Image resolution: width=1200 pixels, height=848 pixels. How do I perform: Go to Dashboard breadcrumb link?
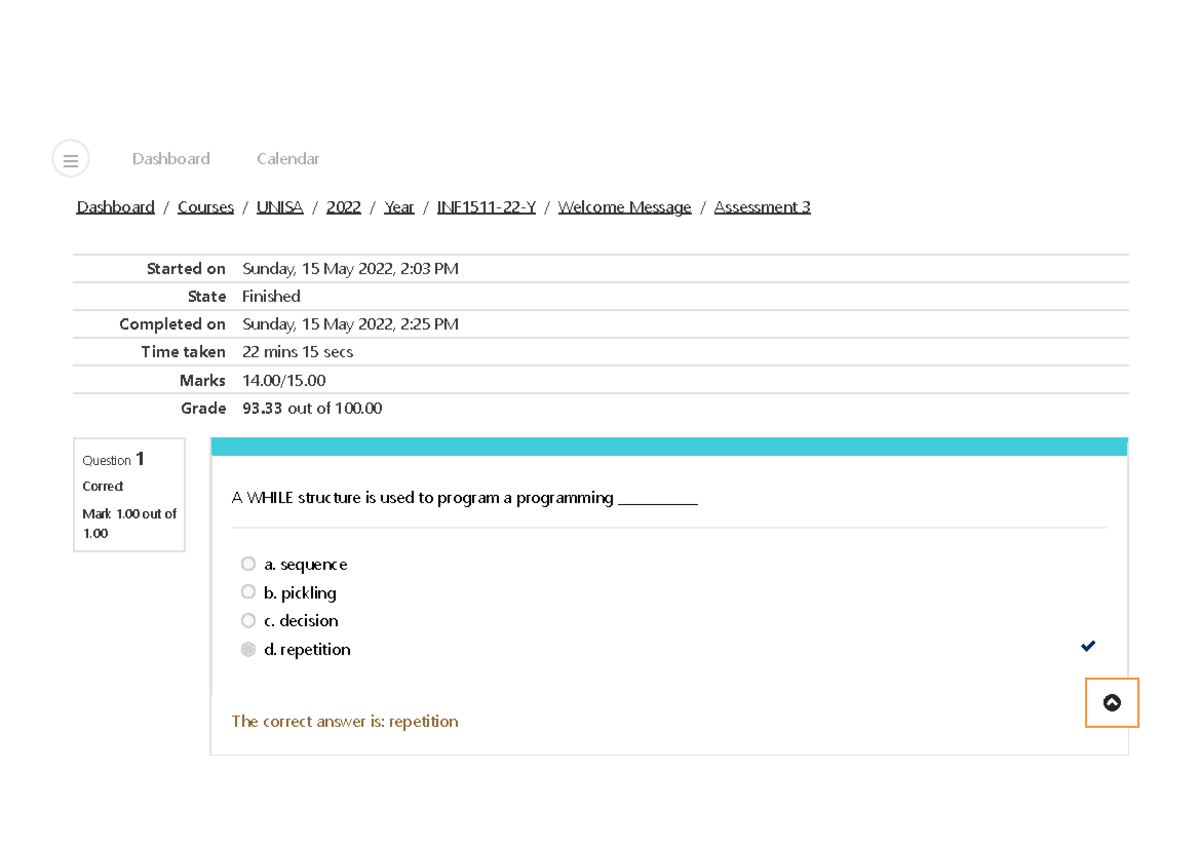(x=115, y=207)
